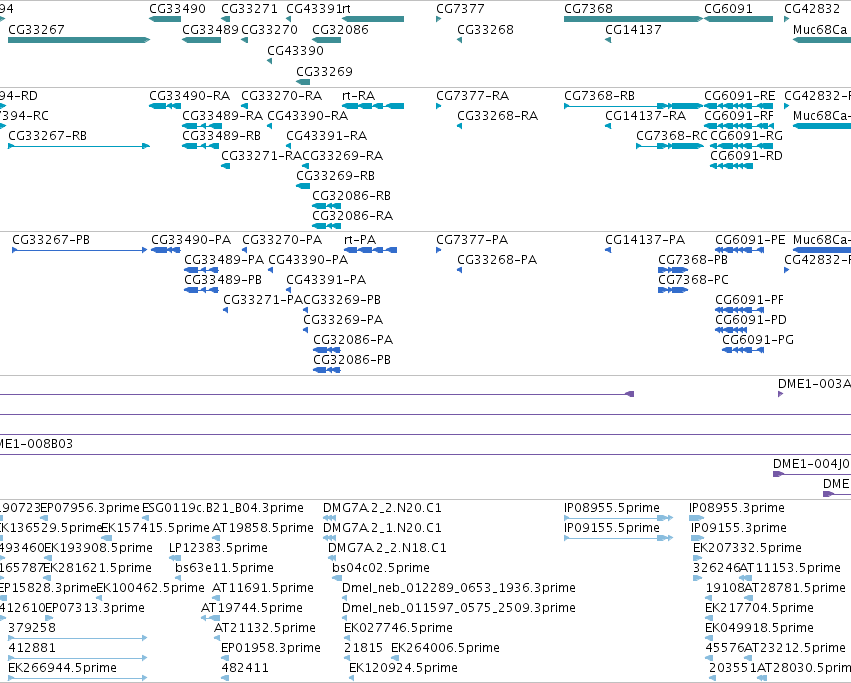The height and width of the screenshot is (683, 851).
Task: Select the CG7377 gene label
Action: [x=460, y=9]
